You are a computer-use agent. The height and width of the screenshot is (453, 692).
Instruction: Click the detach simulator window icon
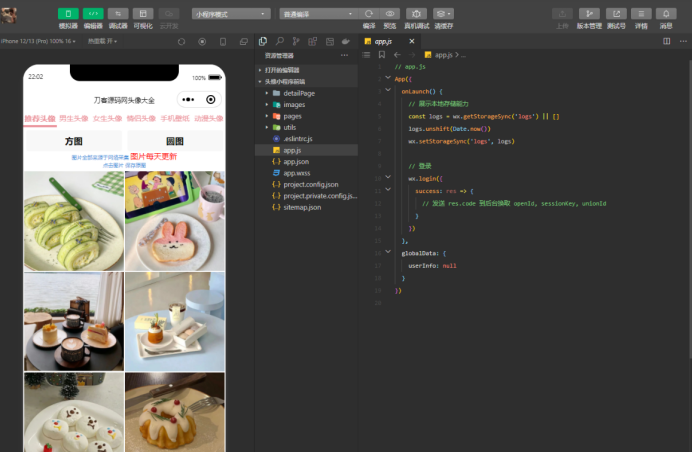coord(244,42)
